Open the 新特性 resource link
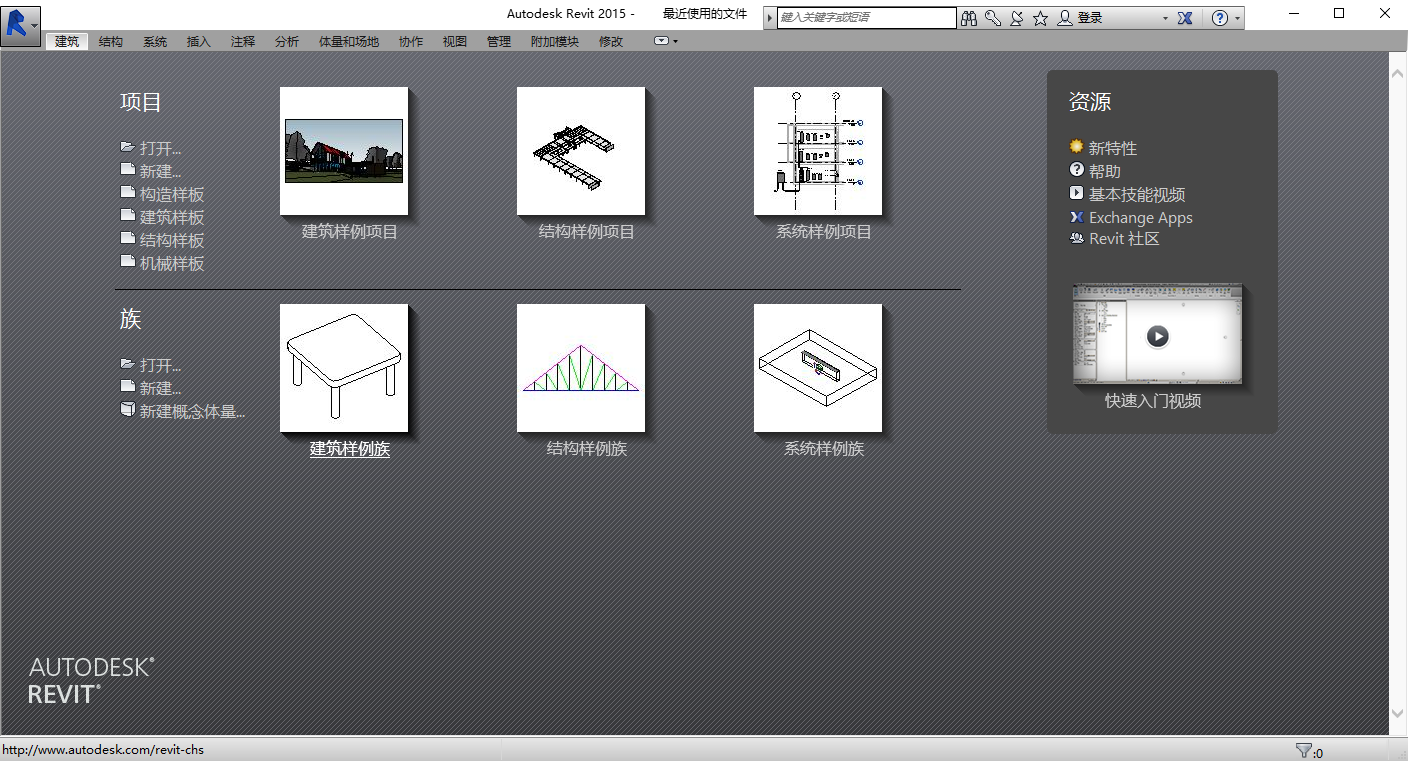 click(1112, 148)
